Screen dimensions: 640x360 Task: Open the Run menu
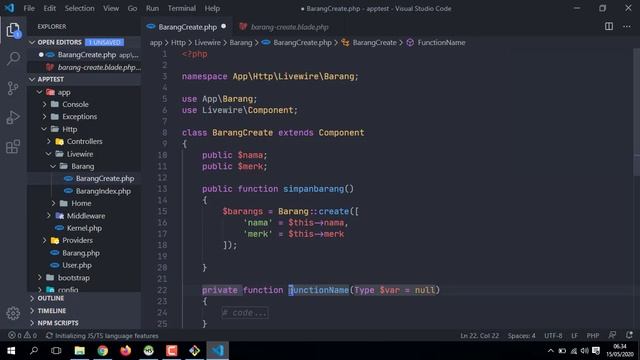pos(152,8)
